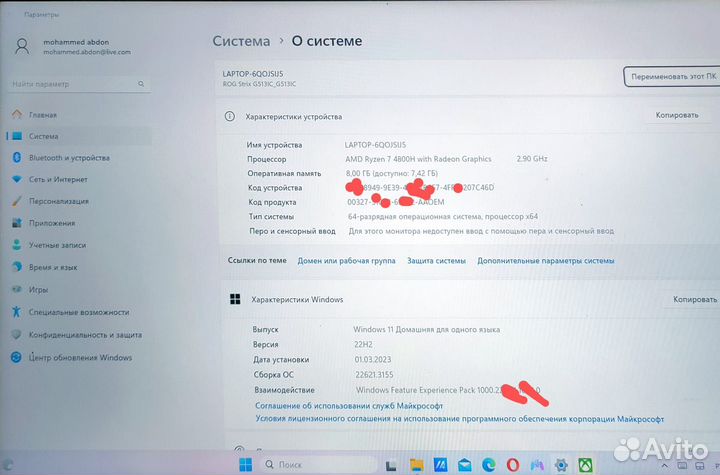The width and height of the screenshot is (720, 475).
Task: Select the 22H2 version value
Action: (363, 344)
